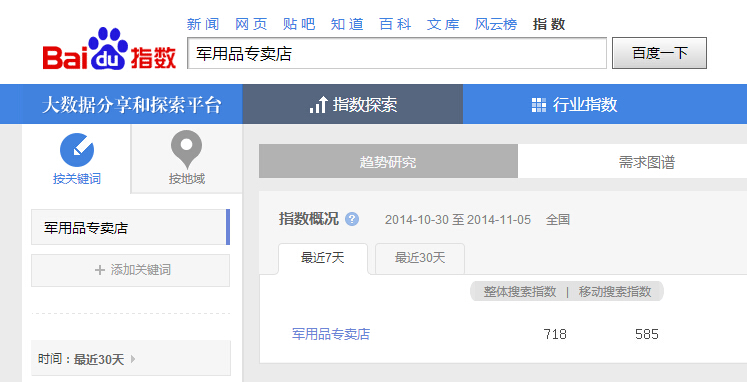Click the Baidu 指数 logo

(110, 49)
